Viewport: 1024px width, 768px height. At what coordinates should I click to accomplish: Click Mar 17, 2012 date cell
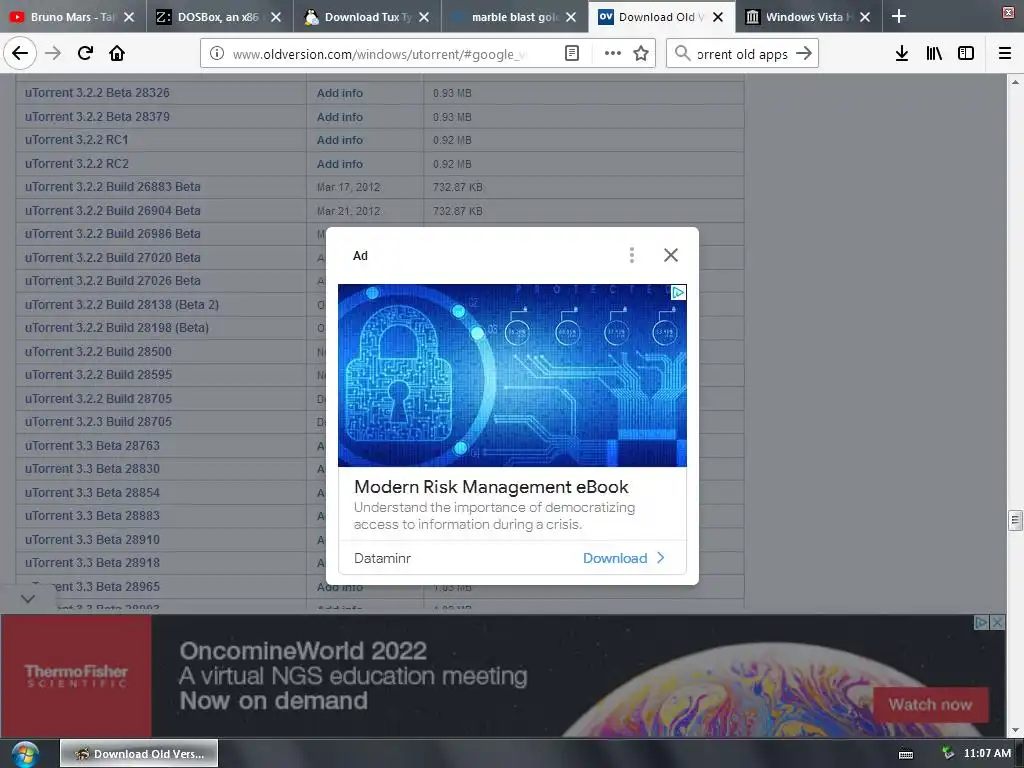click(x=348, y=187)
